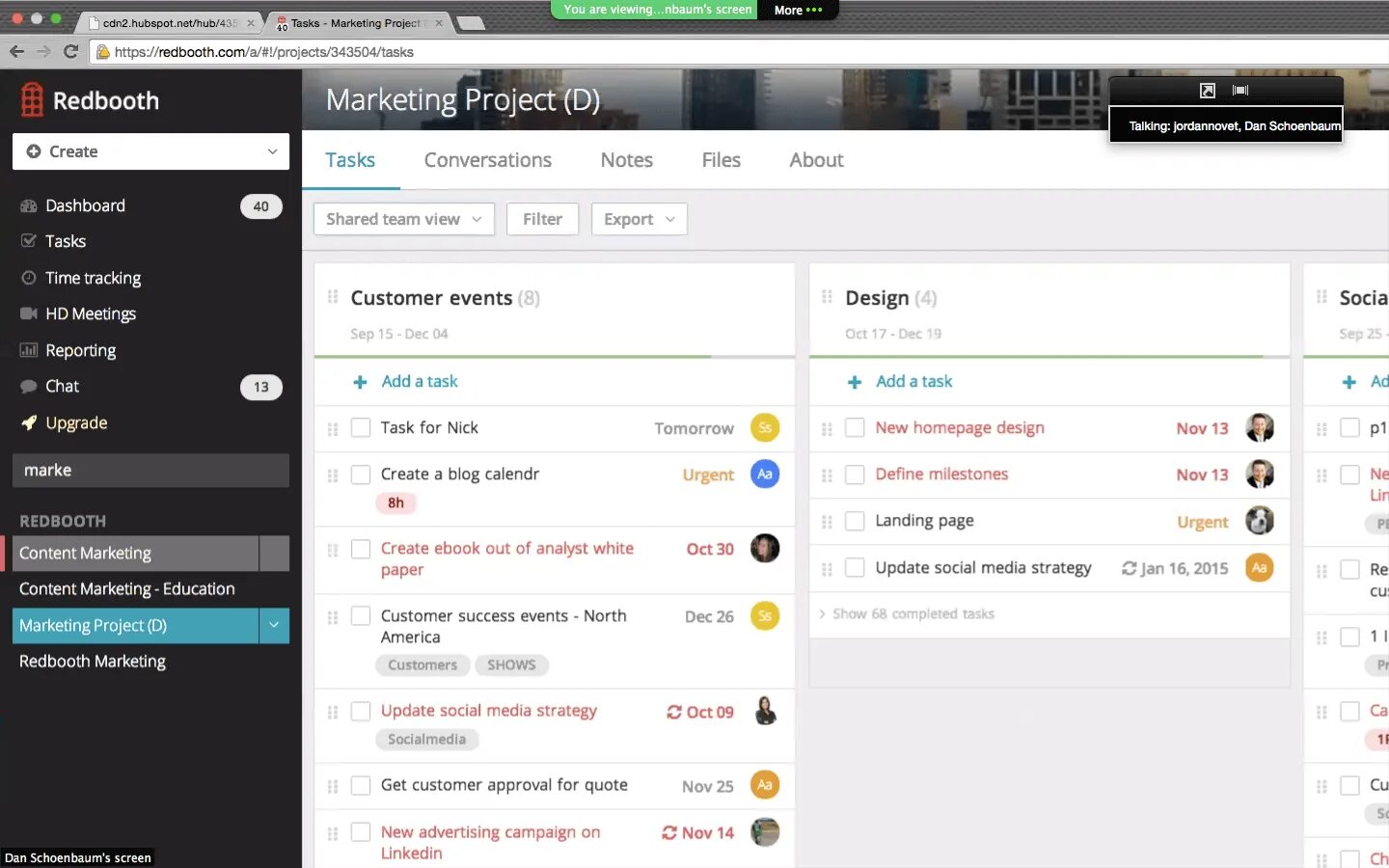Screen dimensions: 1389x868
Task: Open the Dashboard sidebar icon
Action: tap(29, 205)
